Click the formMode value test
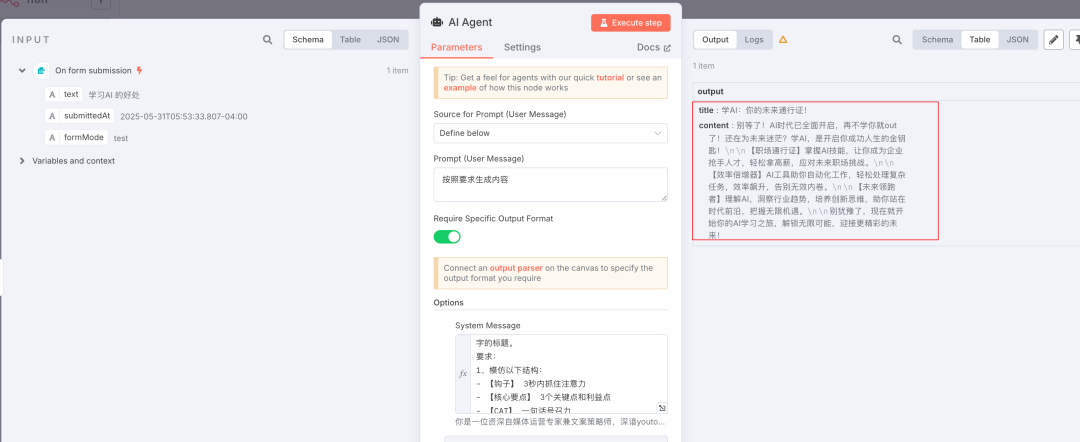Screen dimensions: 1080x442 click(x=121, y=138)
